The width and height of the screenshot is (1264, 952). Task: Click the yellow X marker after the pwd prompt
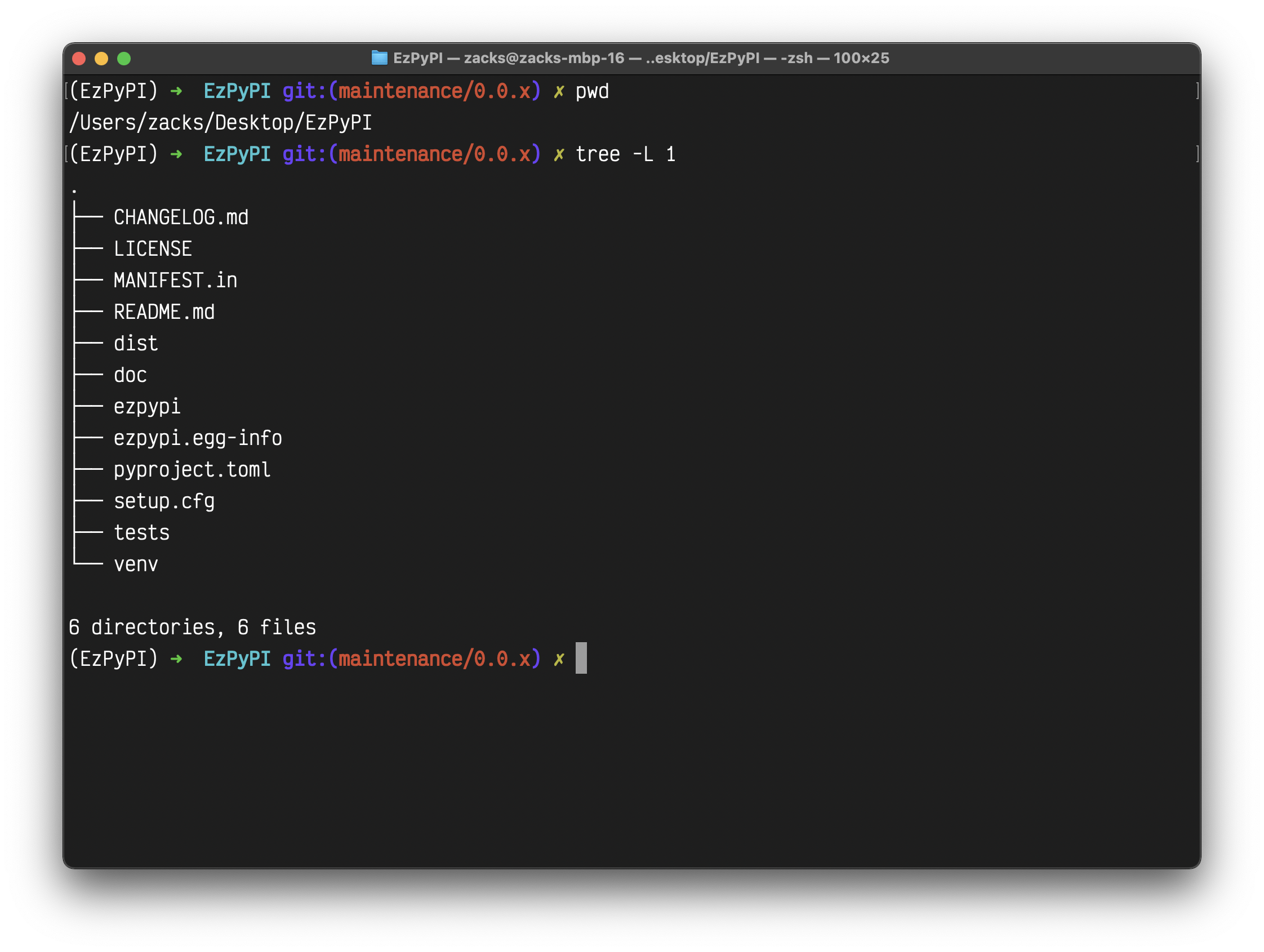click(x=558, y=91)
